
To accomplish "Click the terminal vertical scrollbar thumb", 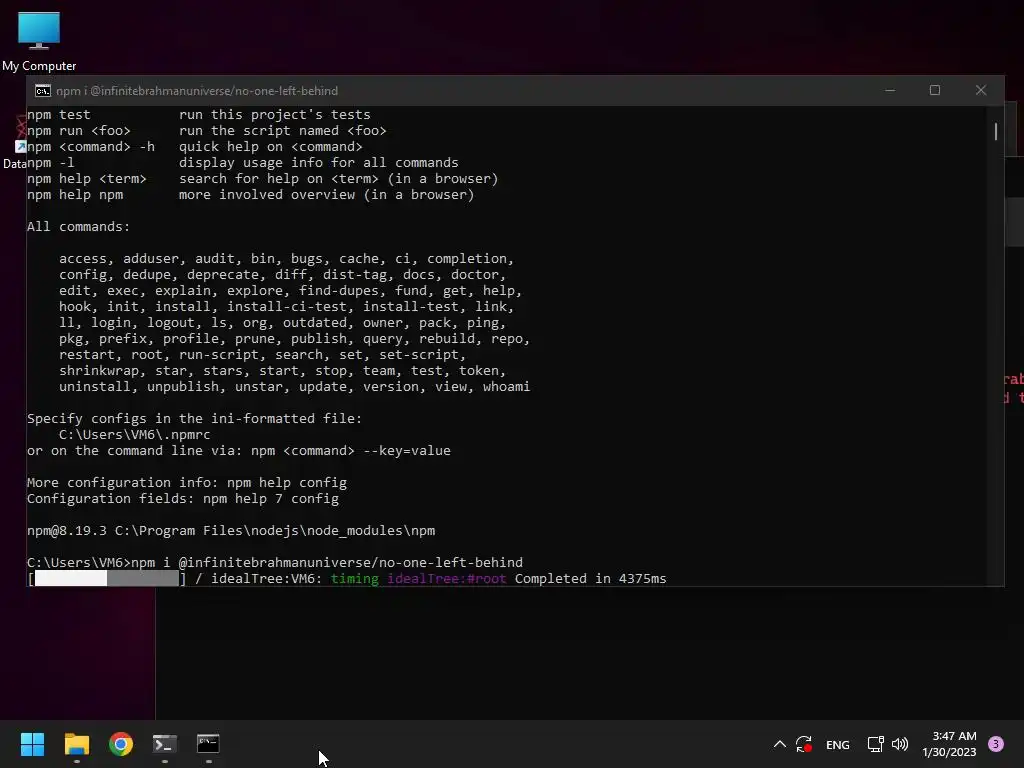I will pyautogui.click(x=996, y=131).
